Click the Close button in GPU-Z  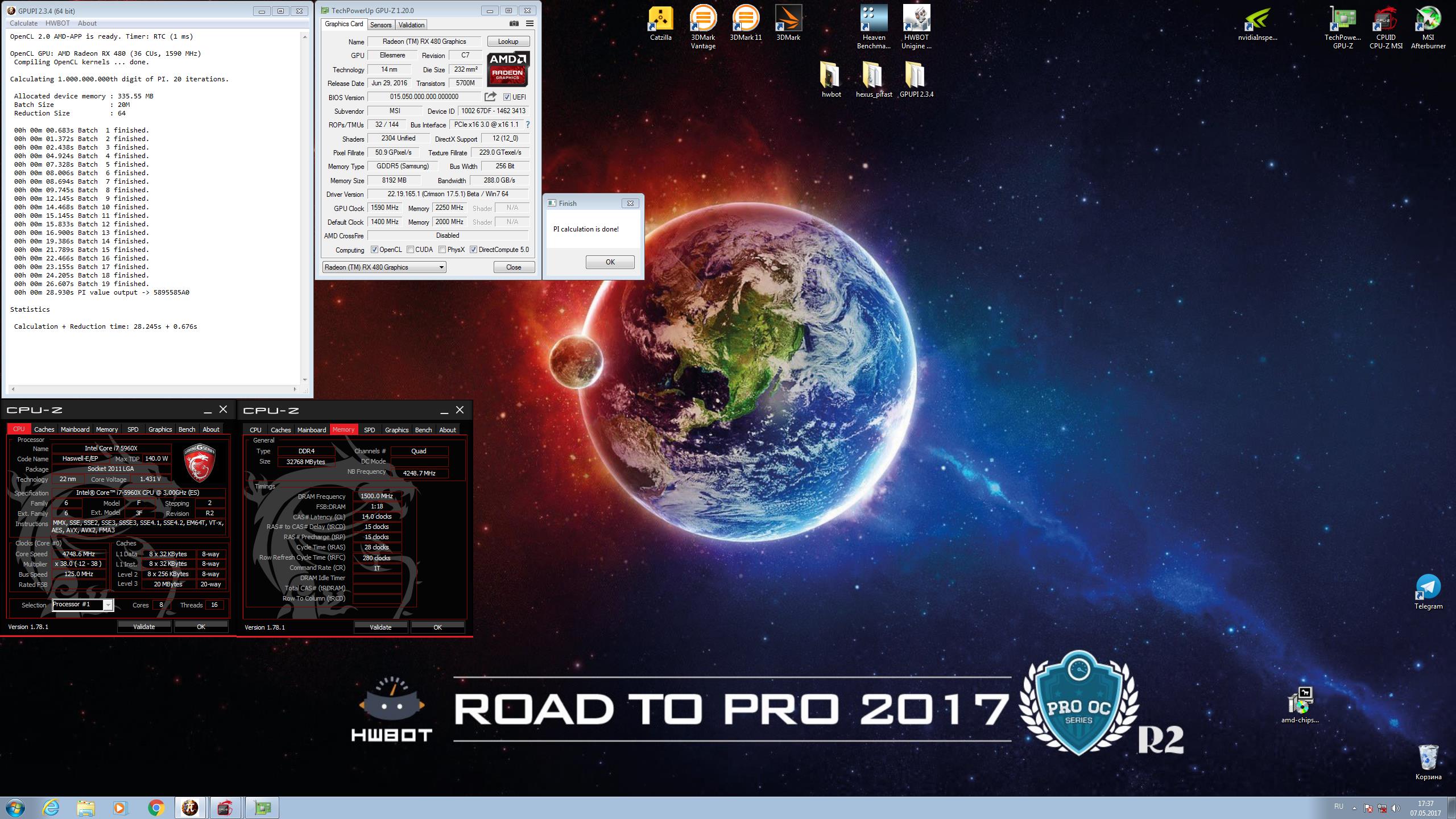514,267
